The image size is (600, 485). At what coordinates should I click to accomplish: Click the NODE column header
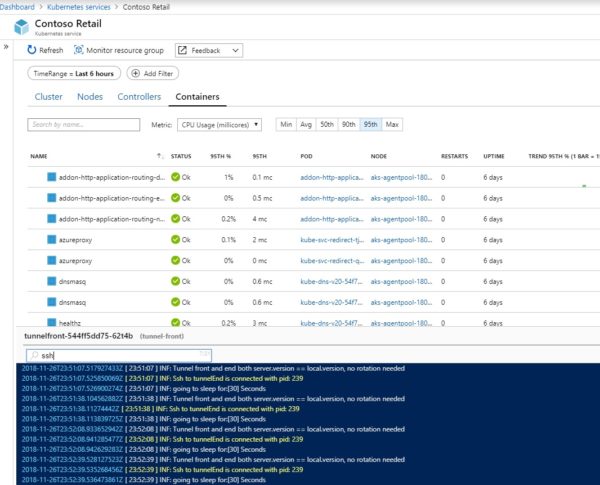(x=378, y=156)
